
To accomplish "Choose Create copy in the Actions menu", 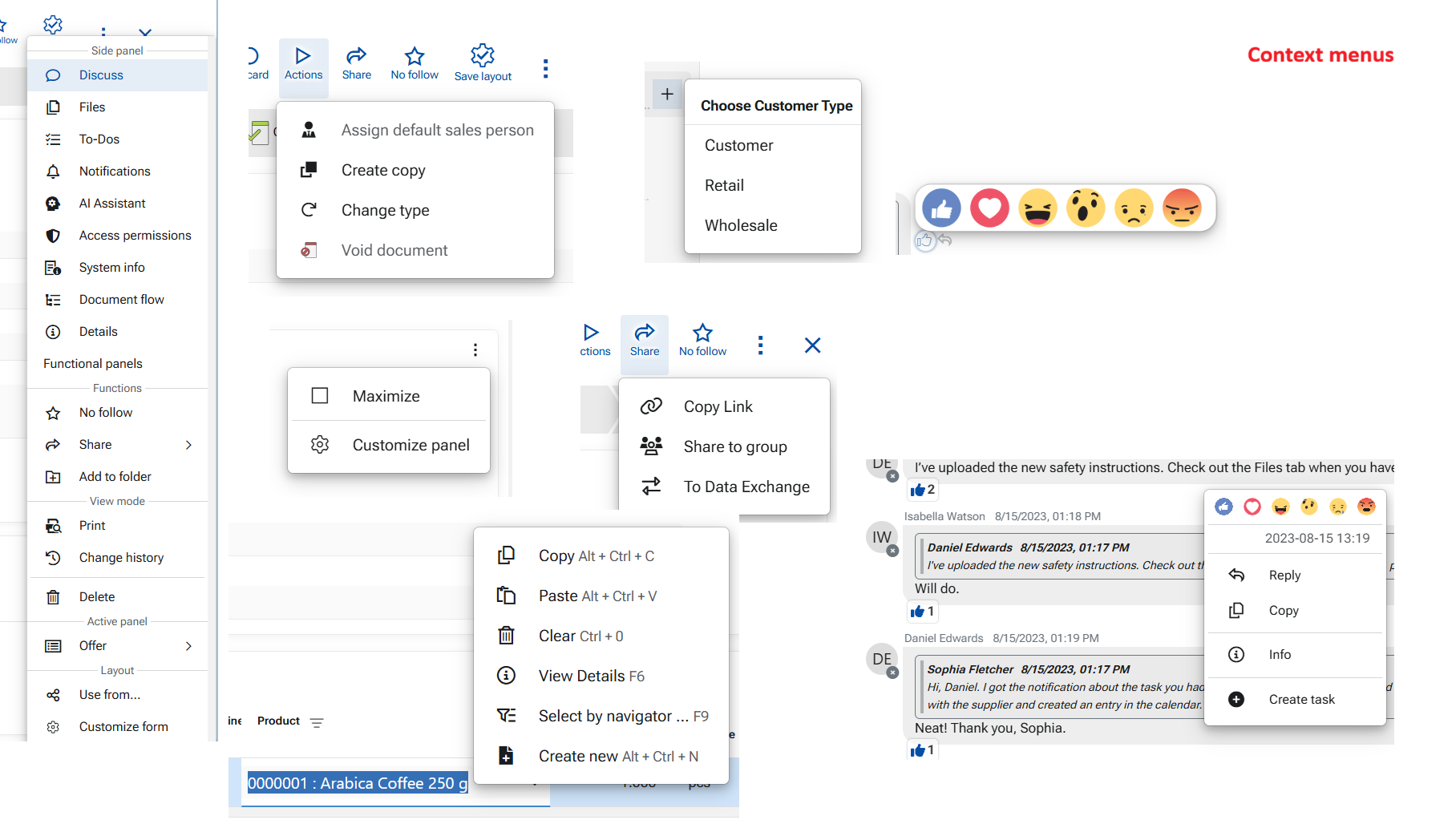I will pyautogui.click(x=415, y=170).
